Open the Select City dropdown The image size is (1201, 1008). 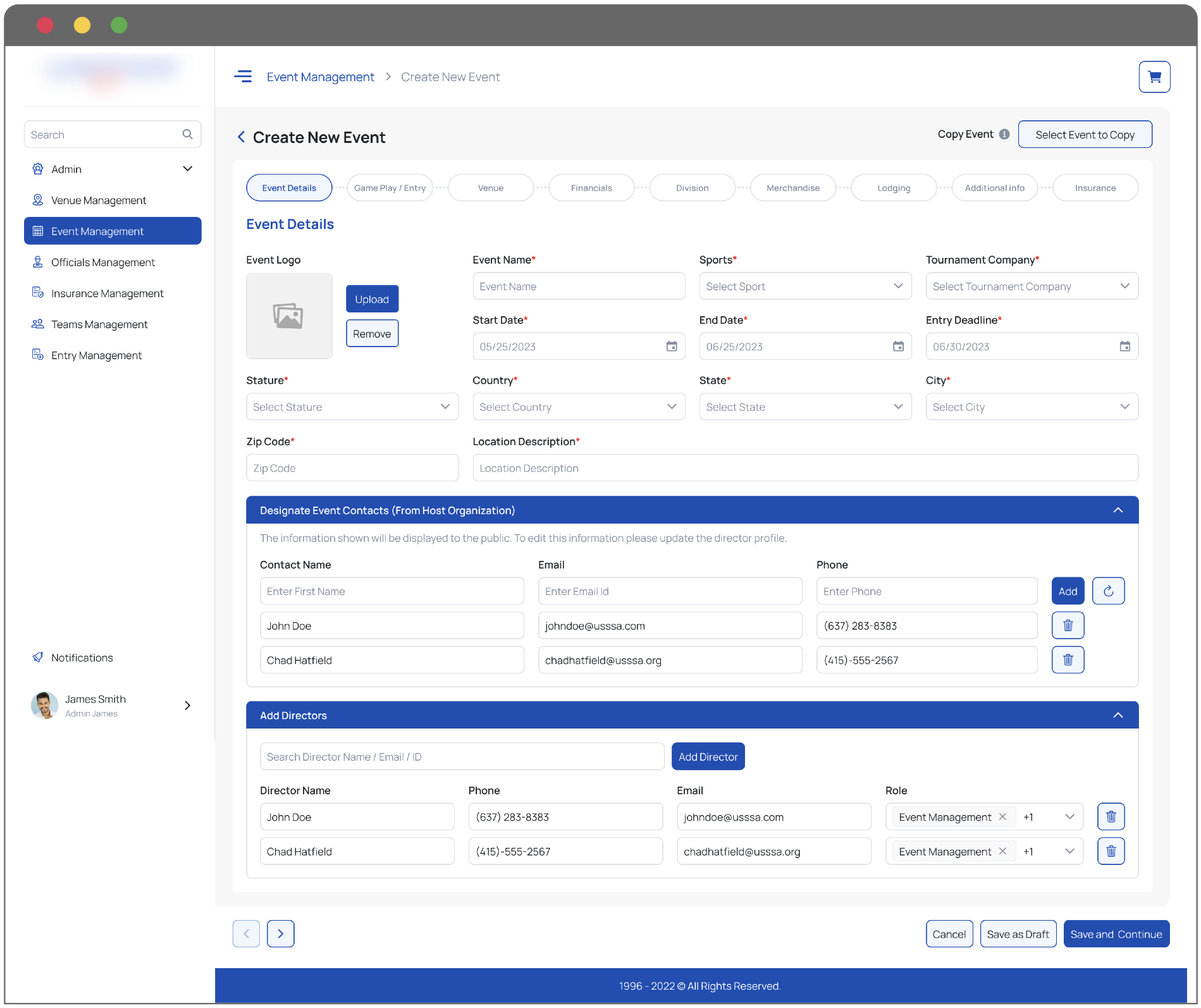[x=1032, y=407]
